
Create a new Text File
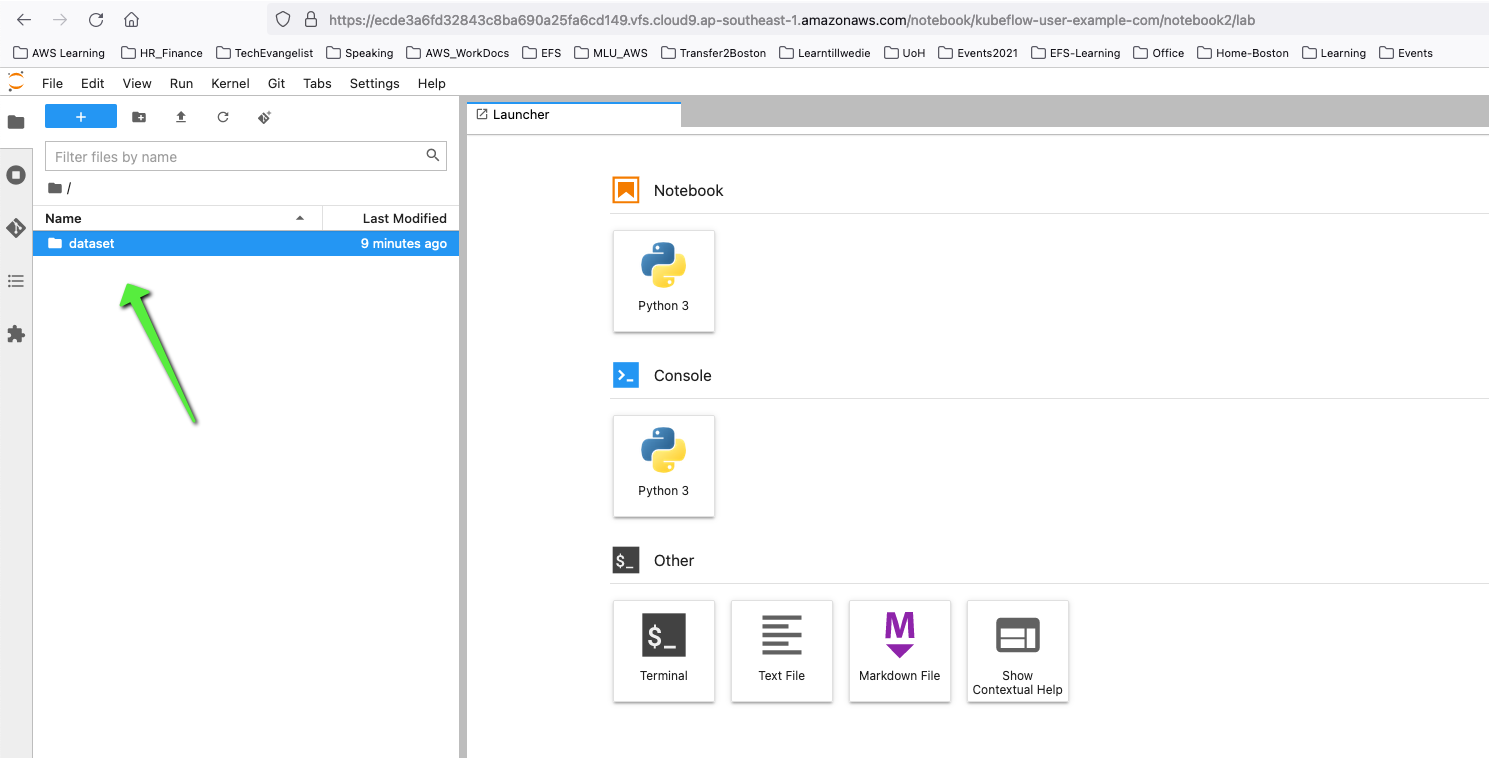pos(782,651)
